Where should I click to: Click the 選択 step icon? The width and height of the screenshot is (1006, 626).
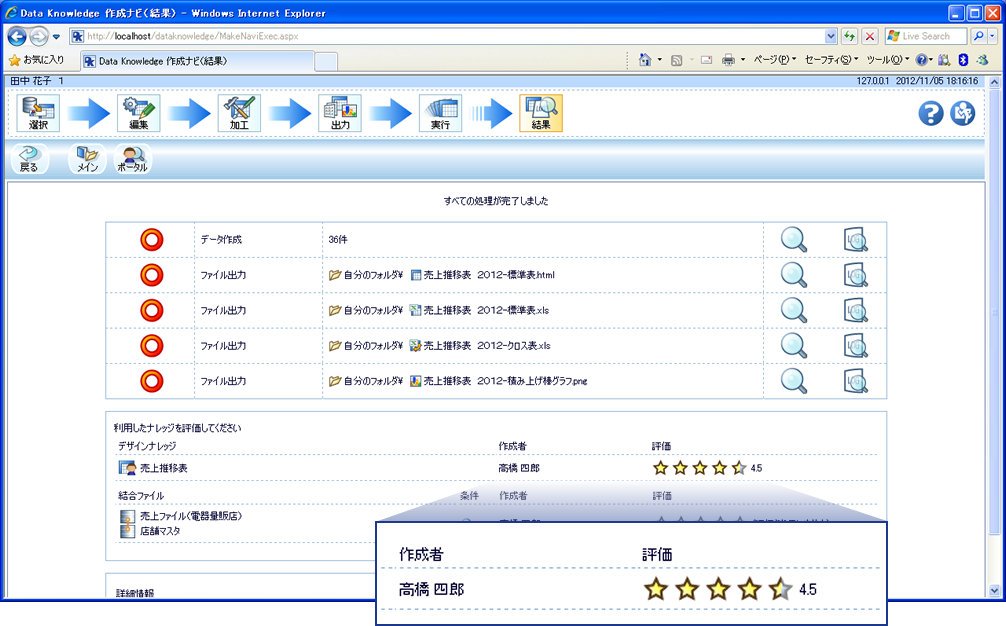38,113
